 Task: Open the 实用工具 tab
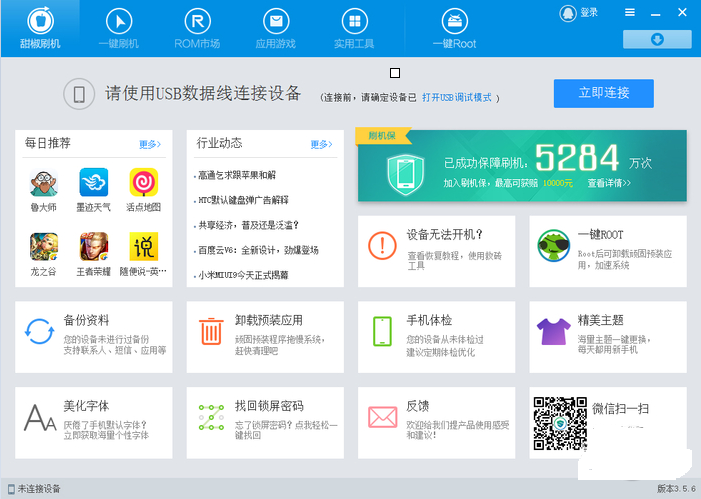354,28
